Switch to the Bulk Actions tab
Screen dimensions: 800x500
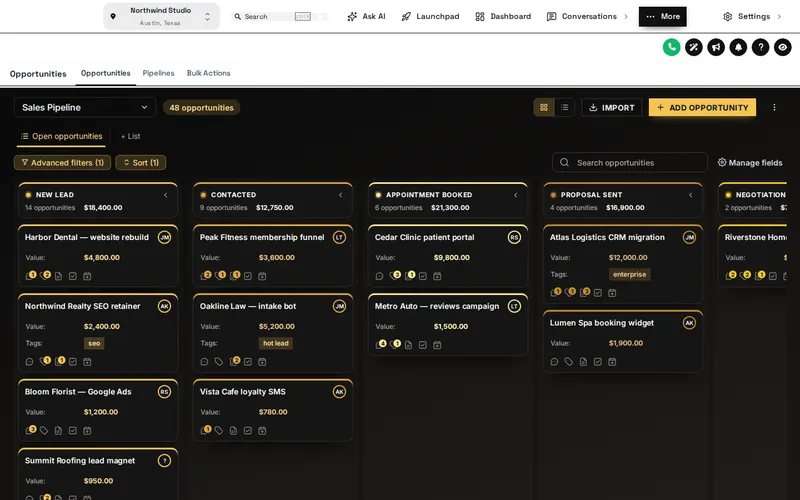[x=208, y=73]
